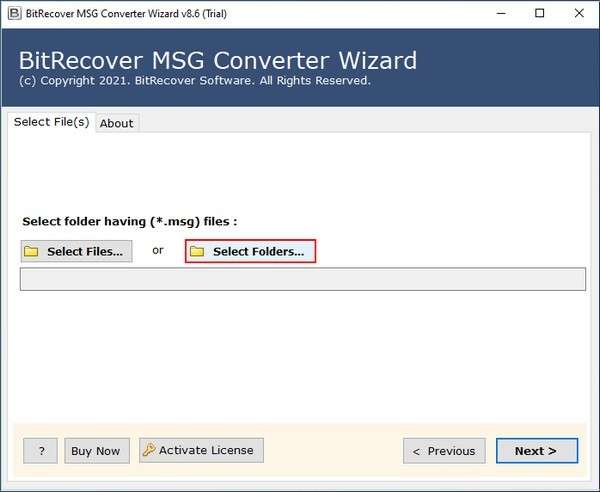Open help with the ? button

(41, 451)
